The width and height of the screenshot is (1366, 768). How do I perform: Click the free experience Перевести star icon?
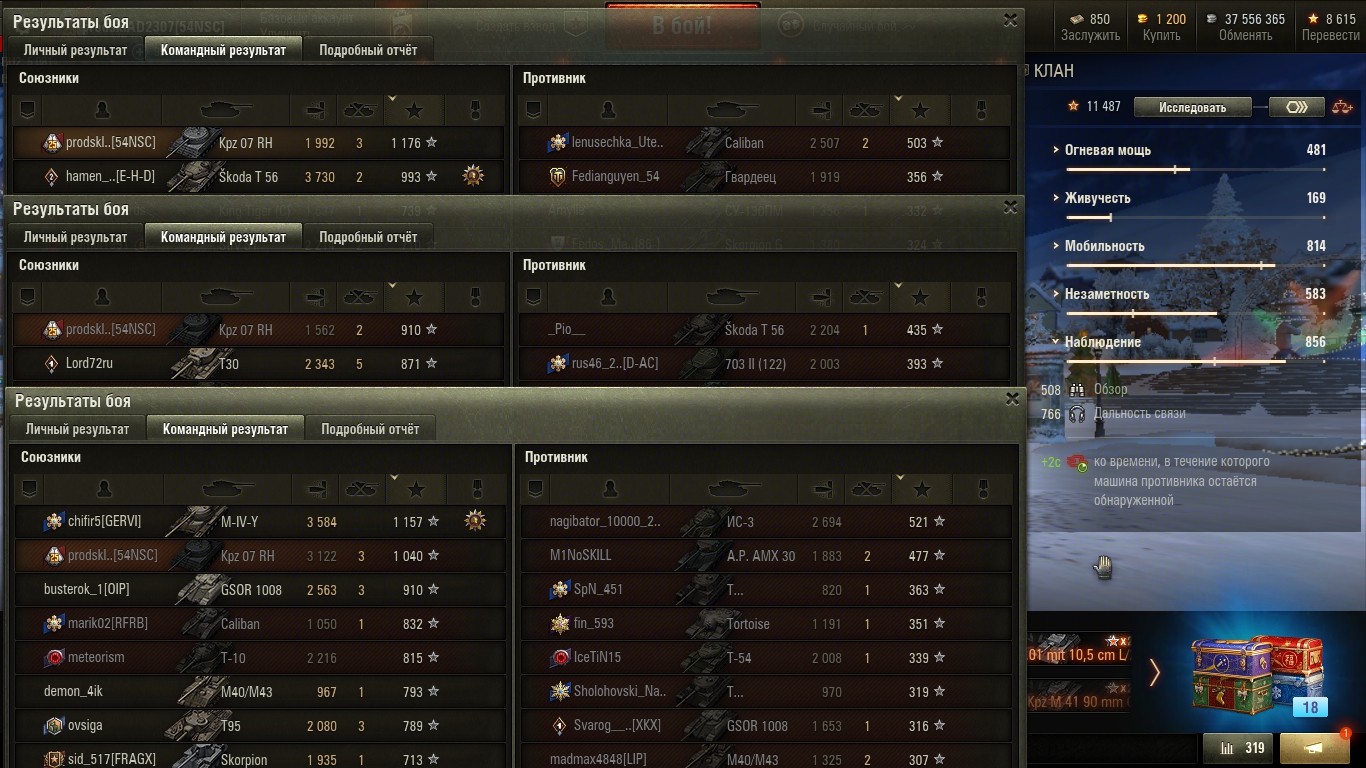coord(1312,19)
